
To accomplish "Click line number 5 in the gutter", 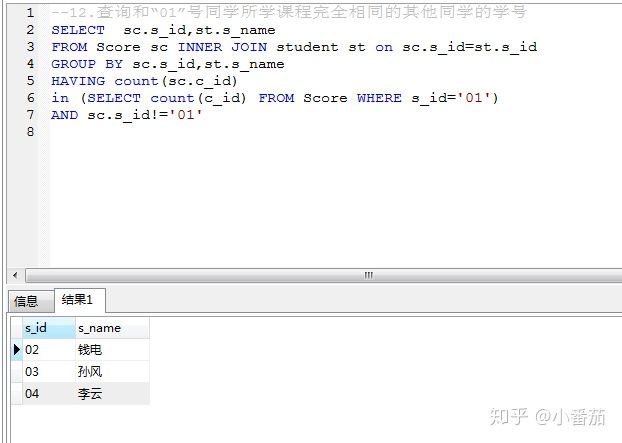I will pos(31,81).
